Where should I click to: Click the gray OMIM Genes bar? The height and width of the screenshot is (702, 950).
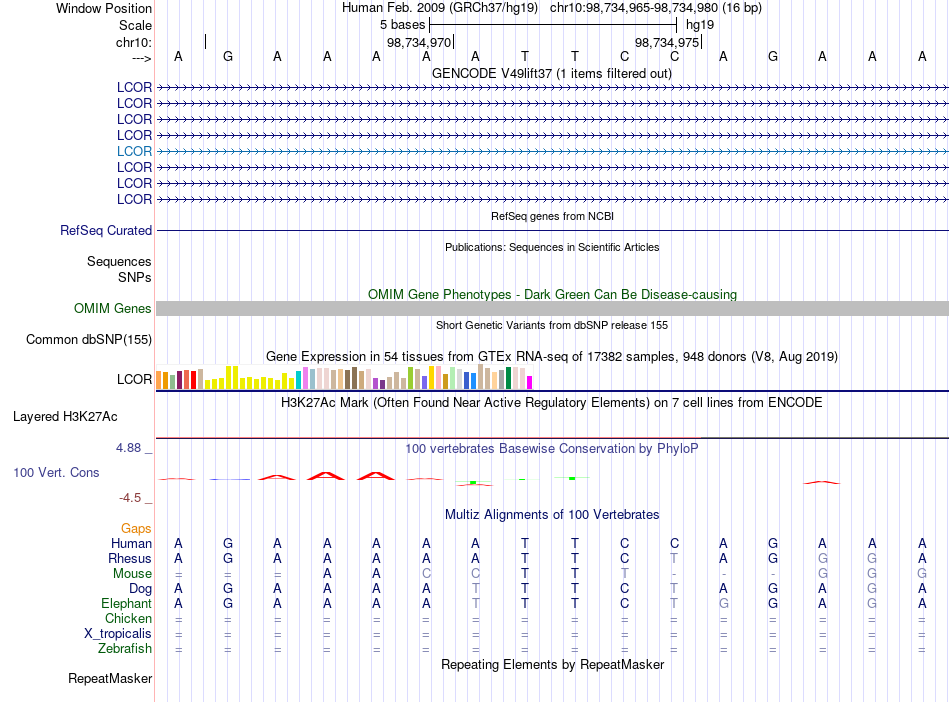pos(552,309)
